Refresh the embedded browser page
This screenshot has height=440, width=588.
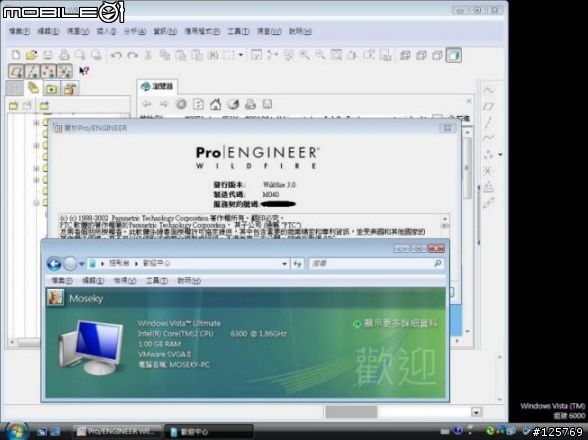pyautogui.click(x=198, y=104)
